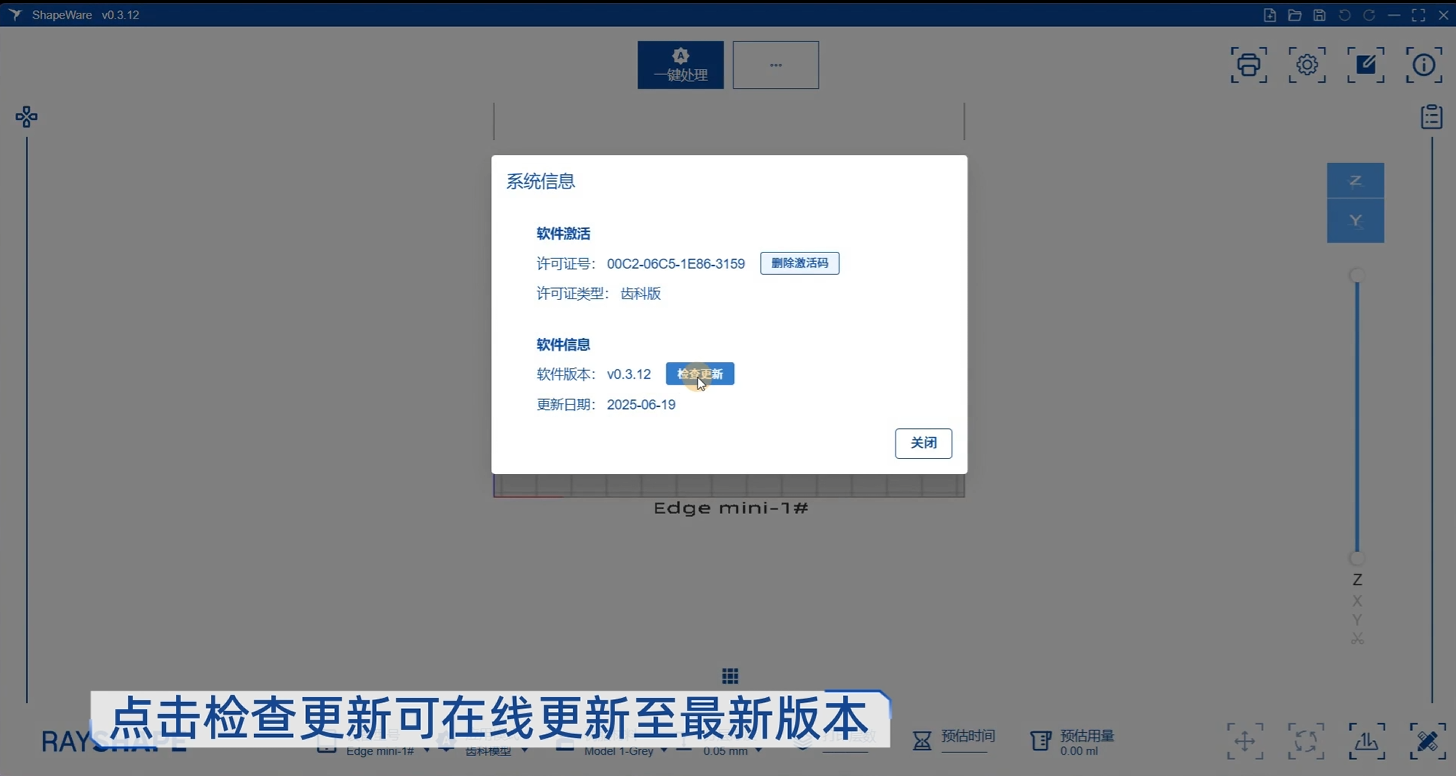This screenshot has width=1456, height=776.
Task: Expand the Edge mini-1# printer dropdown
Action: [386, 751]
